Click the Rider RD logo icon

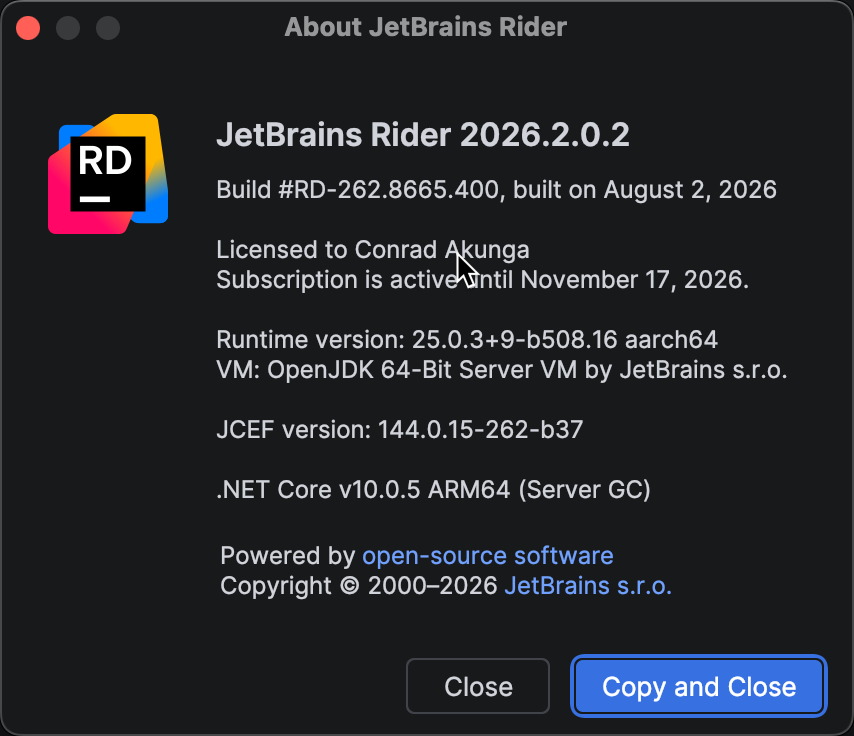[108, 174]
